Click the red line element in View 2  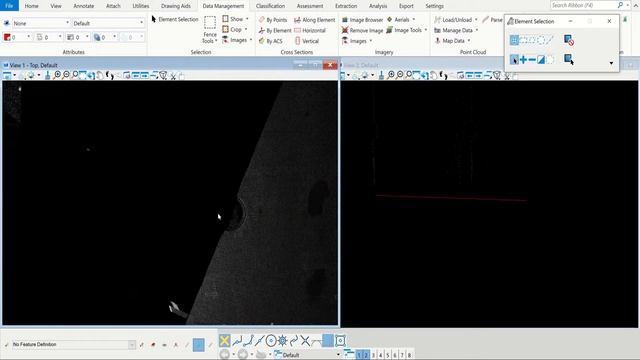[451, 198]
